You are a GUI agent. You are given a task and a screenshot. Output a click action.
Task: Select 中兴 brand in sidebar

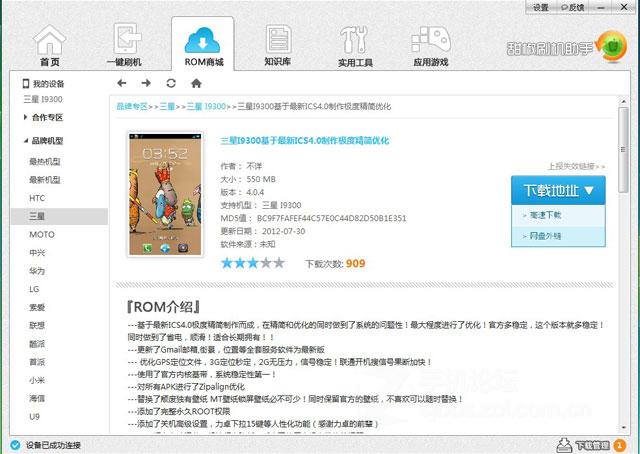point(37,253)
